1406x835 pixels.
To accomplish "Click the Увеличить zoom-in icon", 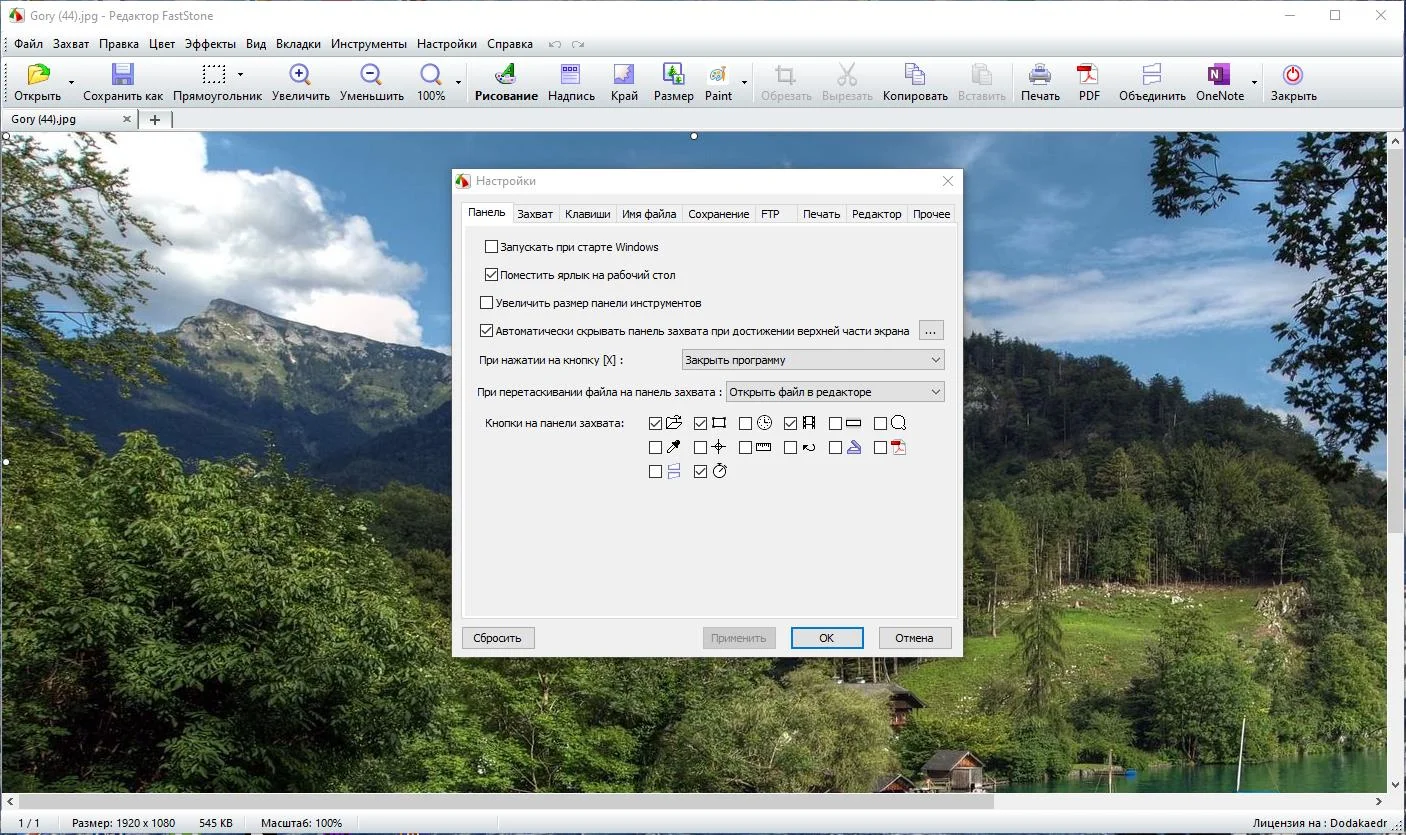I will pyautogui.click(x=299, y=74).
